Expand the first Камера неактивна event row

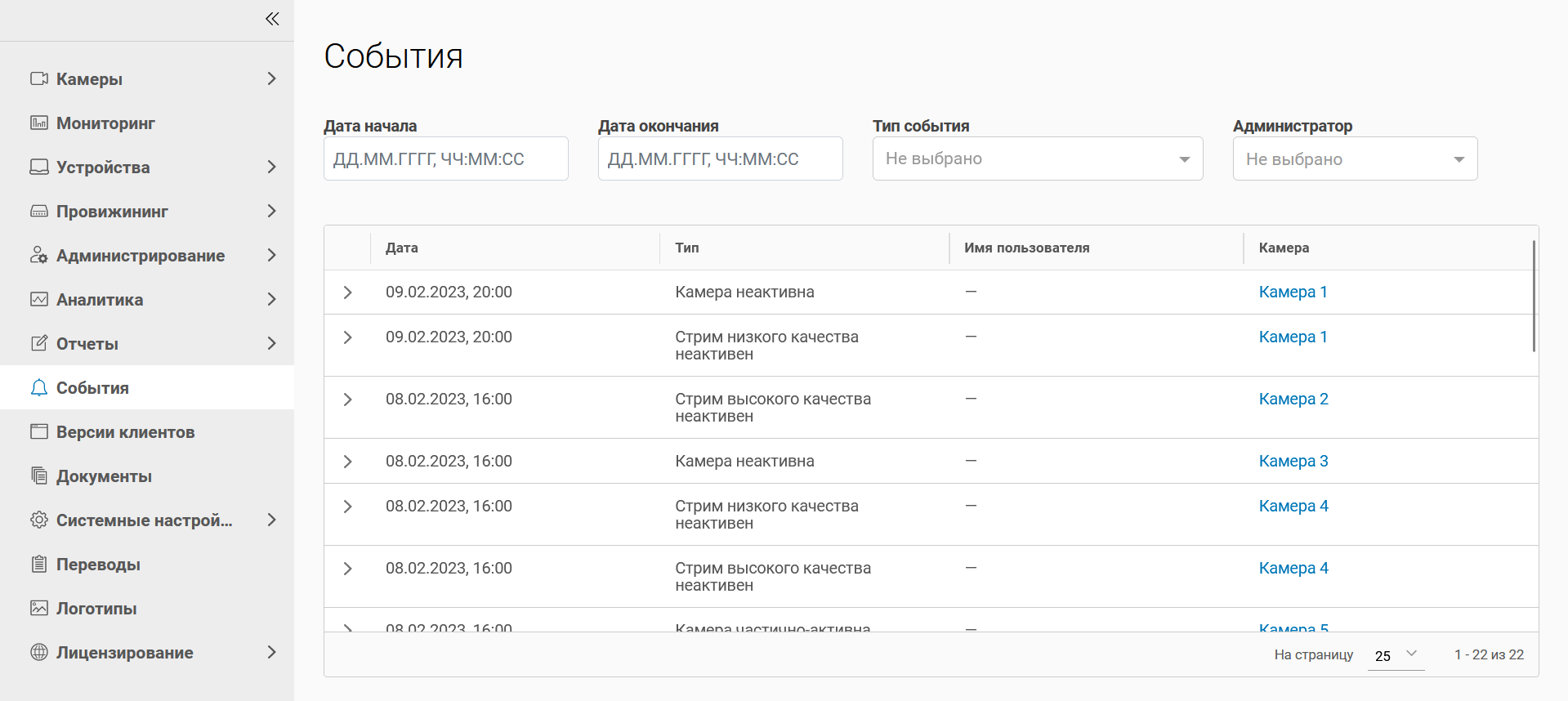click(x=348, y=292)
